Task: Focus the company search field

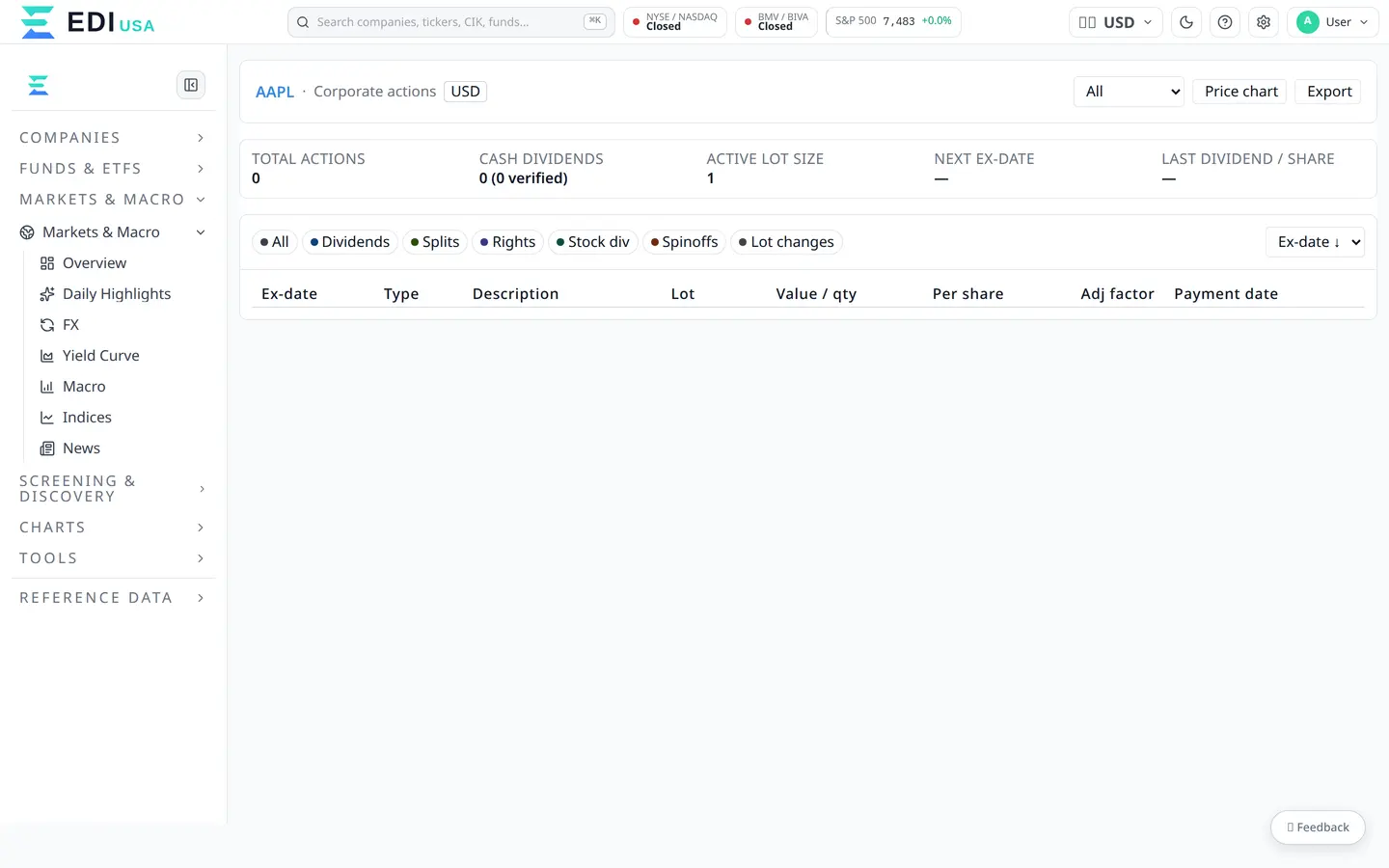Action: pos(450,22)
